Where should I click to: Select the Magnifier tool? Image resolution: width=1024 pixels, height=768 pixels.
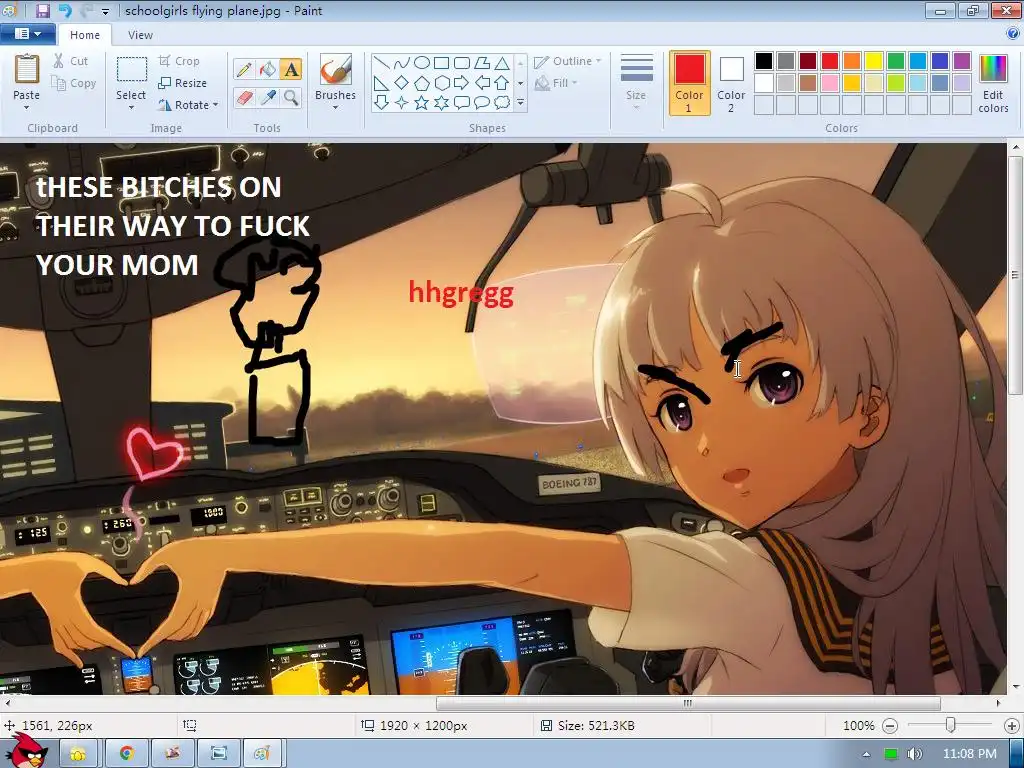click(291, 98)
